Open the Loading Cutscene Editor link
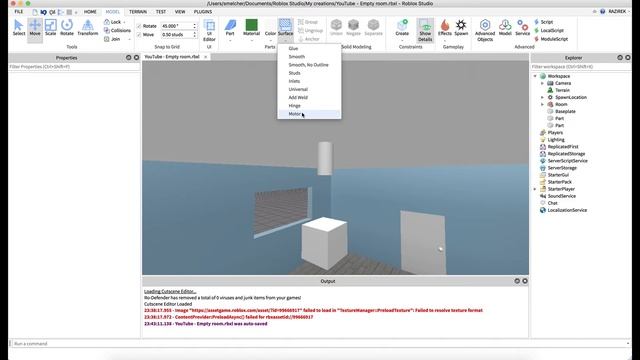 pyautogui.click(x=170, y=291)
